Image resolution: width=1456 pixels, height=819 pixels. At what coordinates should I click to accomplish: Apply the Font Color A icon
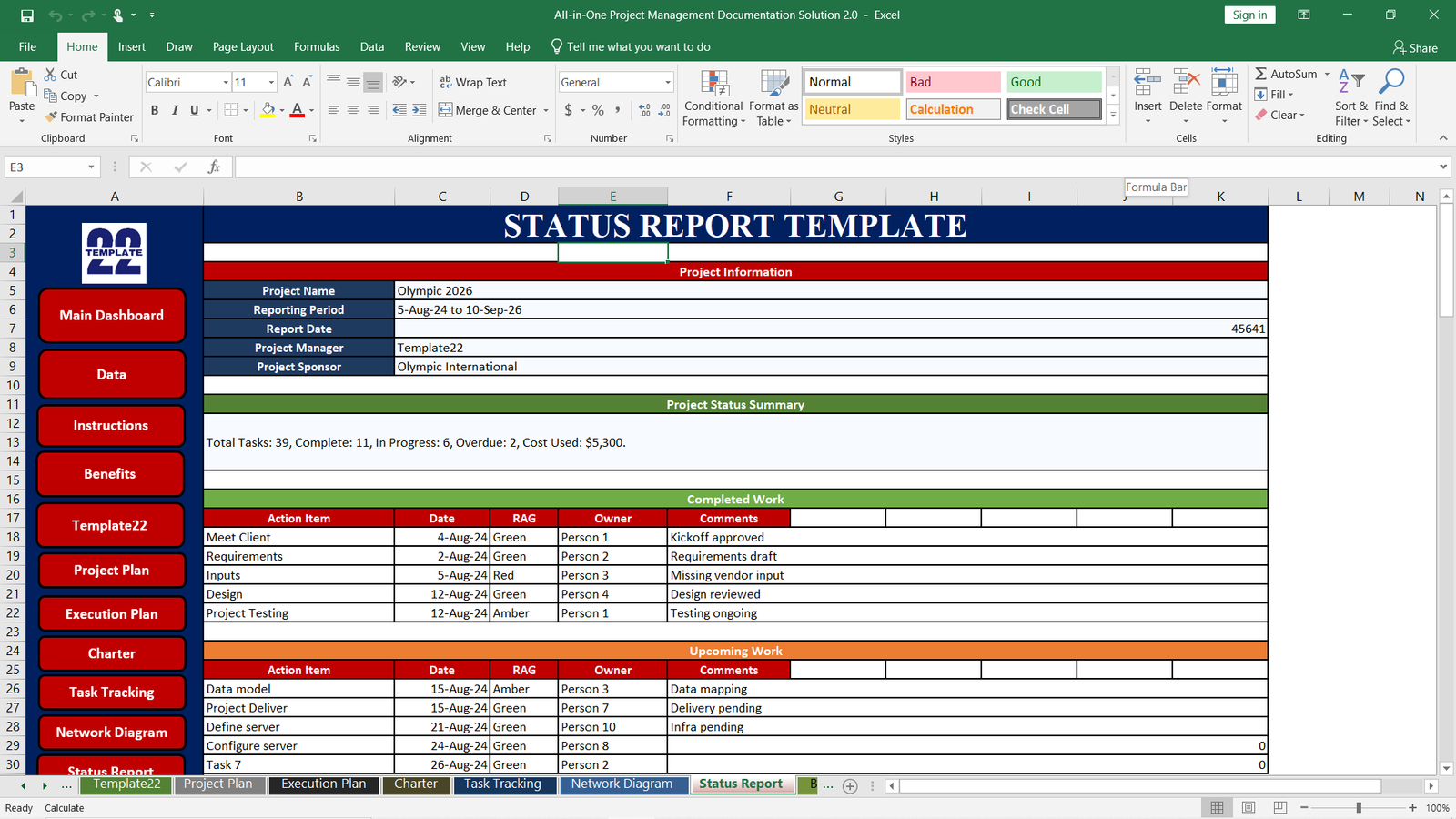click(x=298, y=110)
